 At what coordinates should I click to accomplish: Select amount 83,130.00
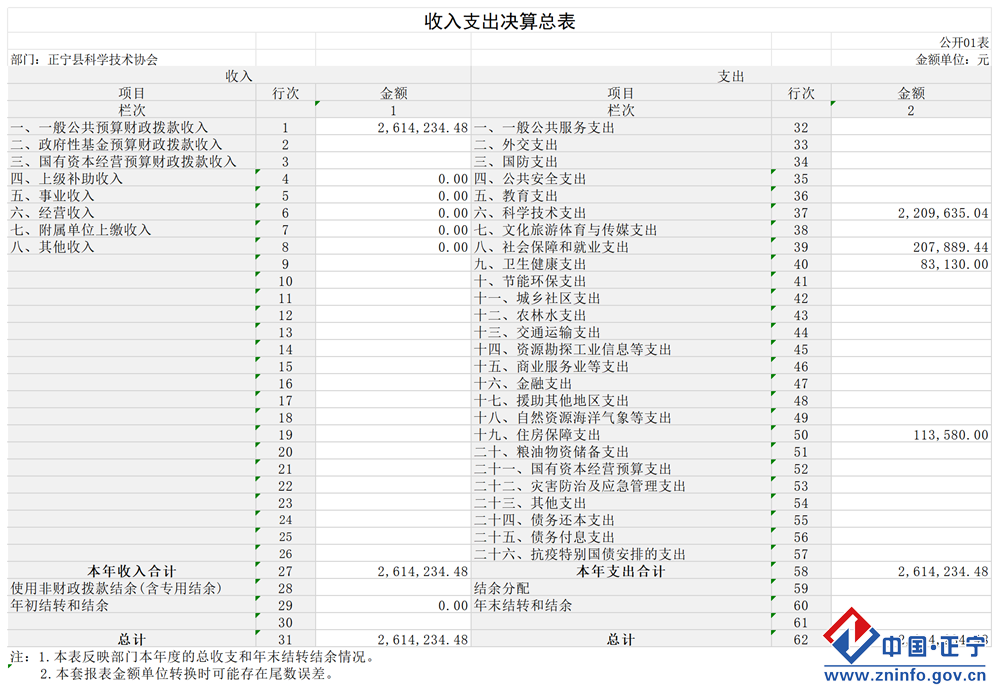(x=954, y=264)
